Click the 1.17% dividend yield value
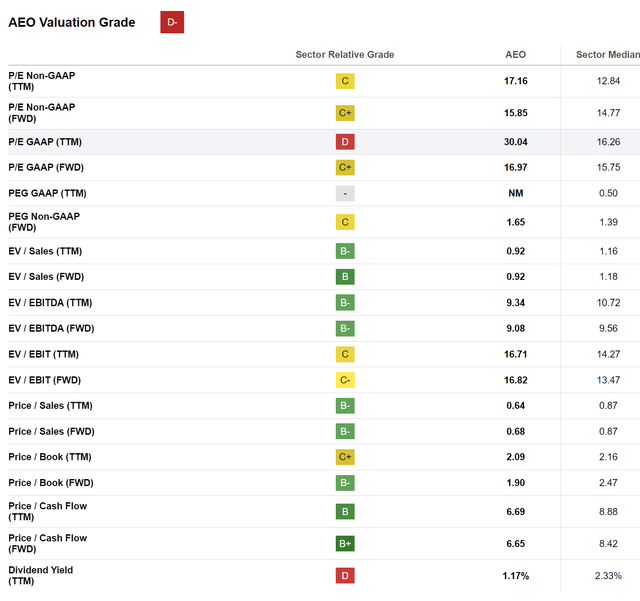Image resolution: width=640 pixels, height=601 pixels. (x=516, y=576)
